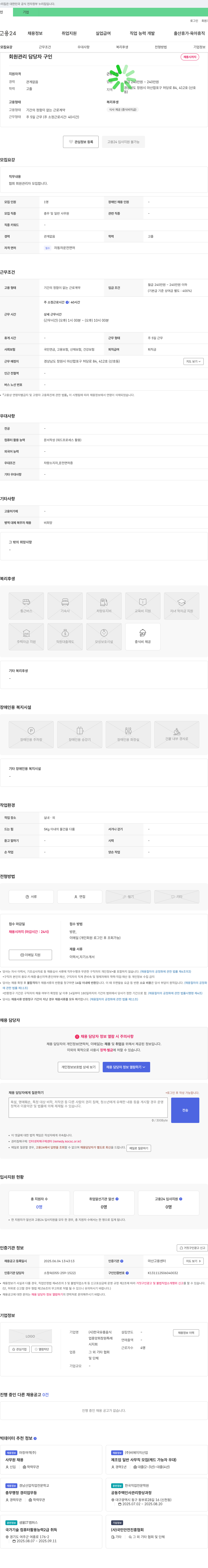Expand 지도 보기 dropdown in 근무조건
Viewport: 208px width, 1568px height.
[x=193, y=361]
